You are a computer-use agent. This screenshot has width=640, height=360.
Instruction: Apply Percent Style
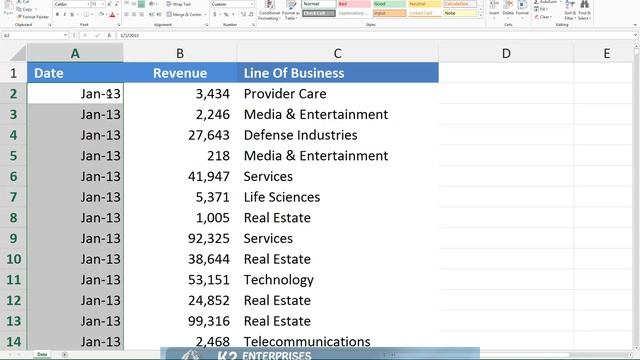(x=226, y=14)
